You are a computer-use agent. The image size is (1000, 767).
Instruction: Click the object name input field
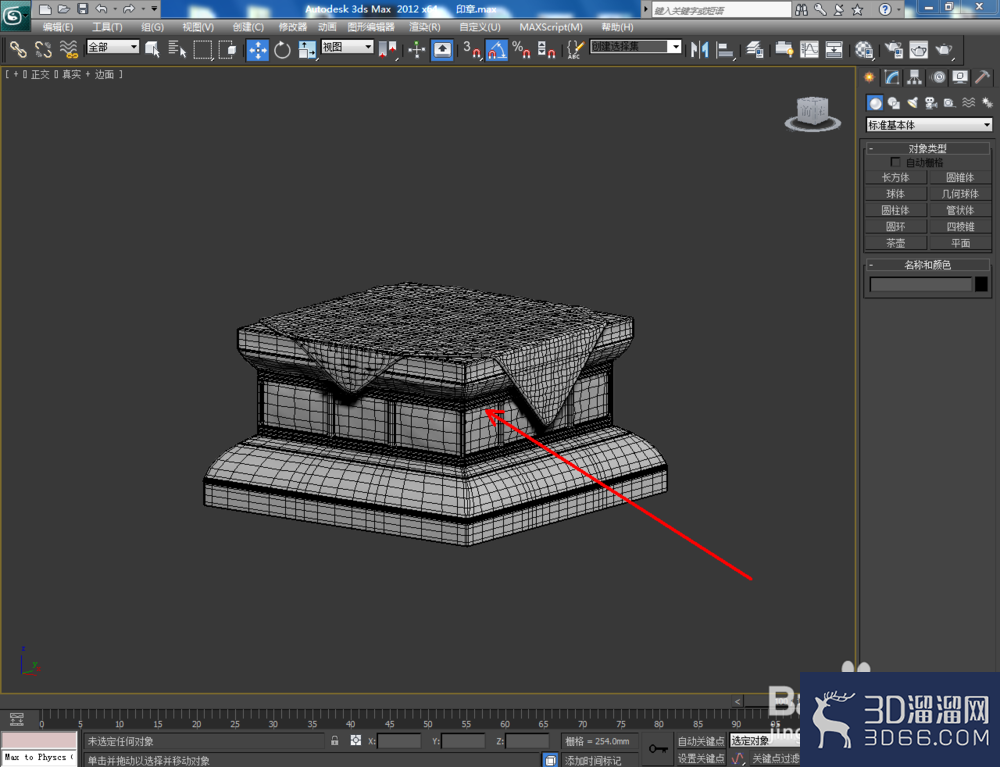[x=920, y=284]
